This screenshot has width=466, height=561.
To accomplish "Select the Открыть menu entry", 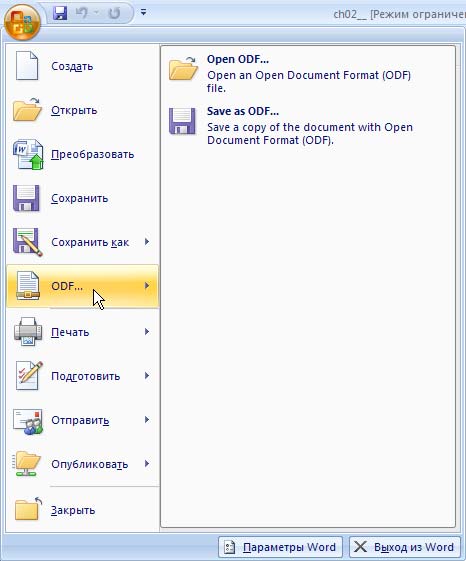I will tap(83, 110).
